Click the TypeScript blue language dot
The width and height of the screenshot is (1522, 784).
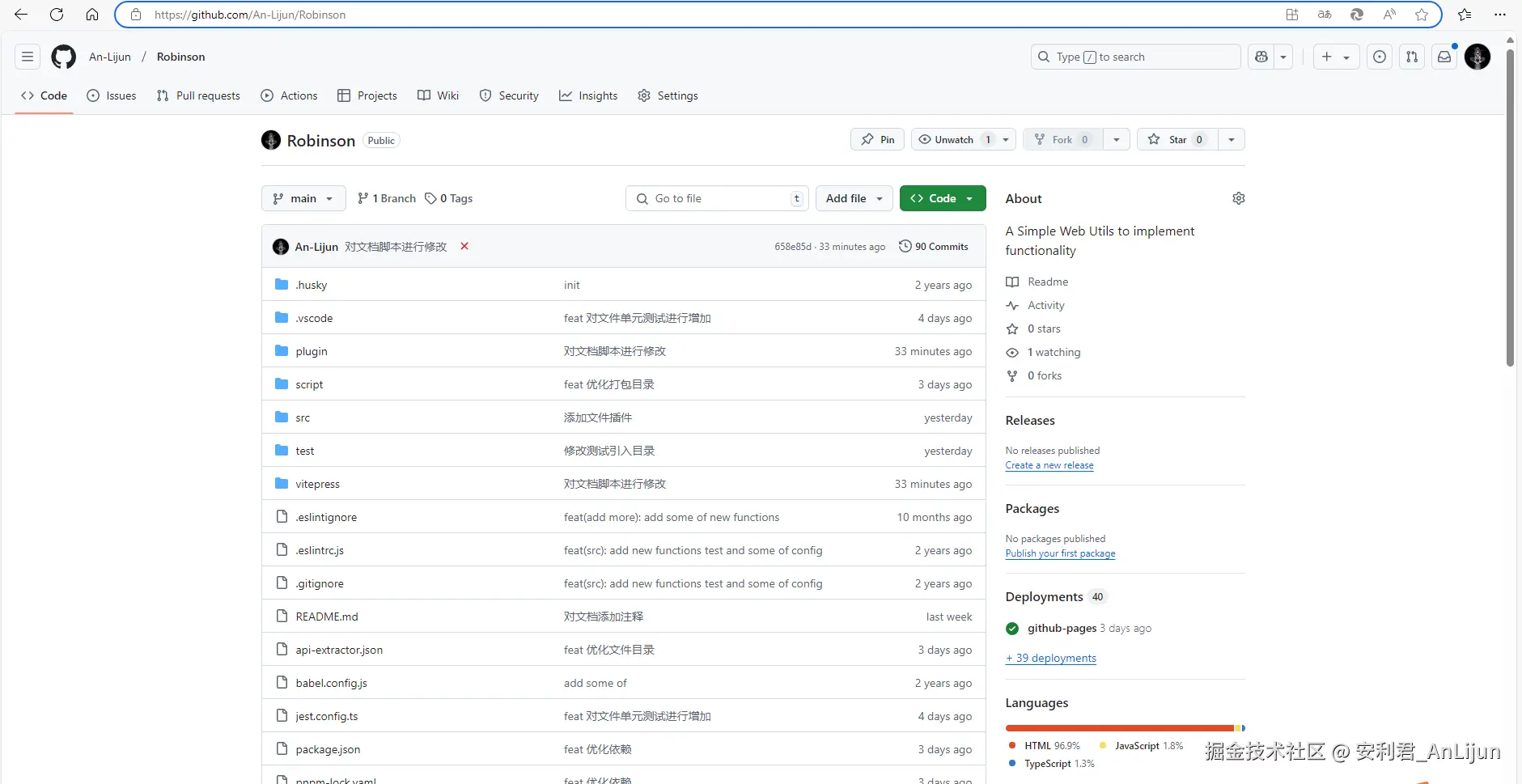(x=1012, y=763)
